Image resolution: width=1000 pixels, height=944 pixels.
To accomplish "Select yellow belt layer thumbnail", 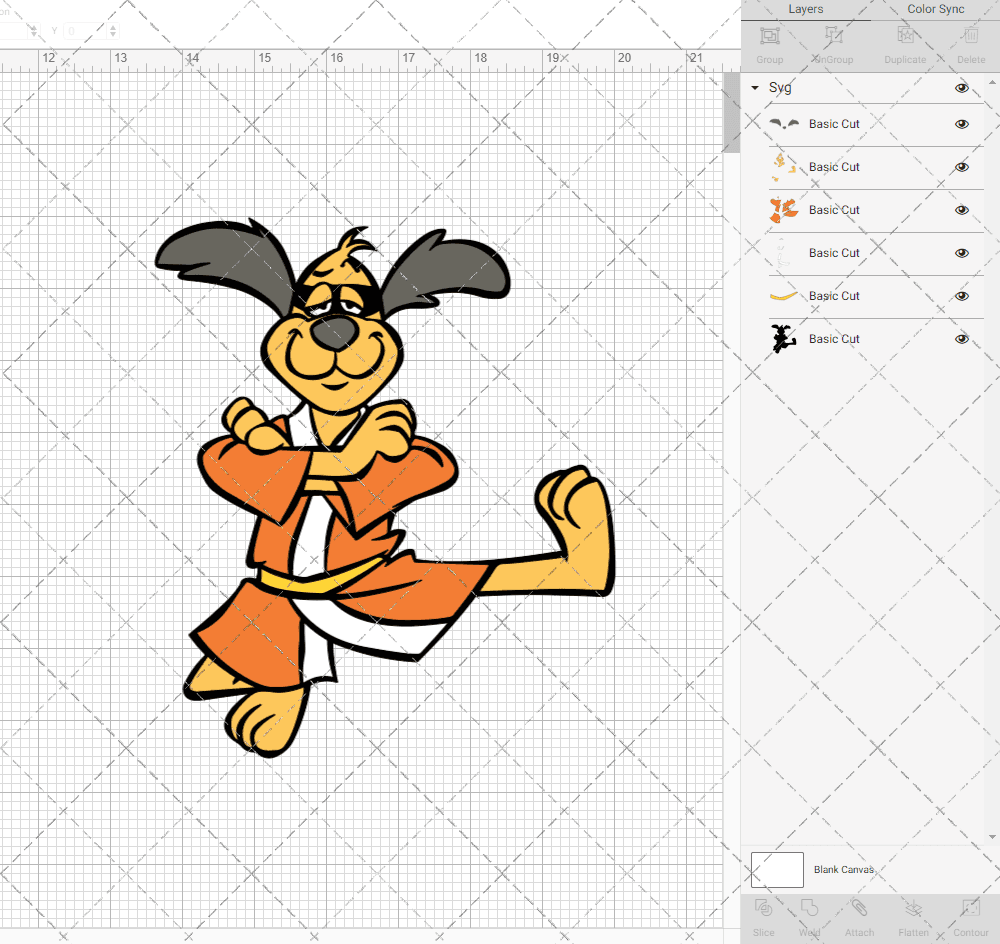I will [x=784, y=296].
